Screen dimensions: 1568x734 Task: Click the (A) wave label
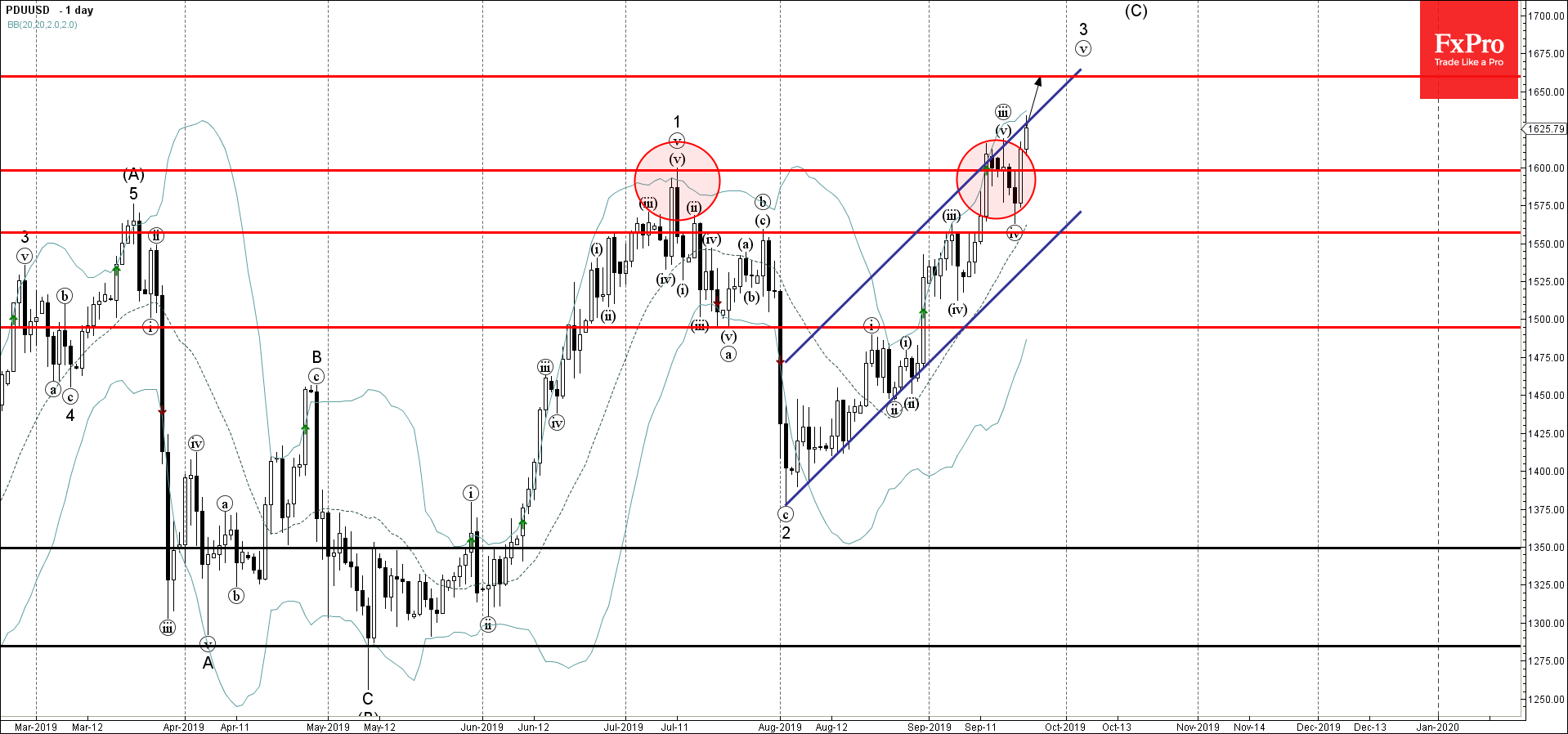(133, 174)
